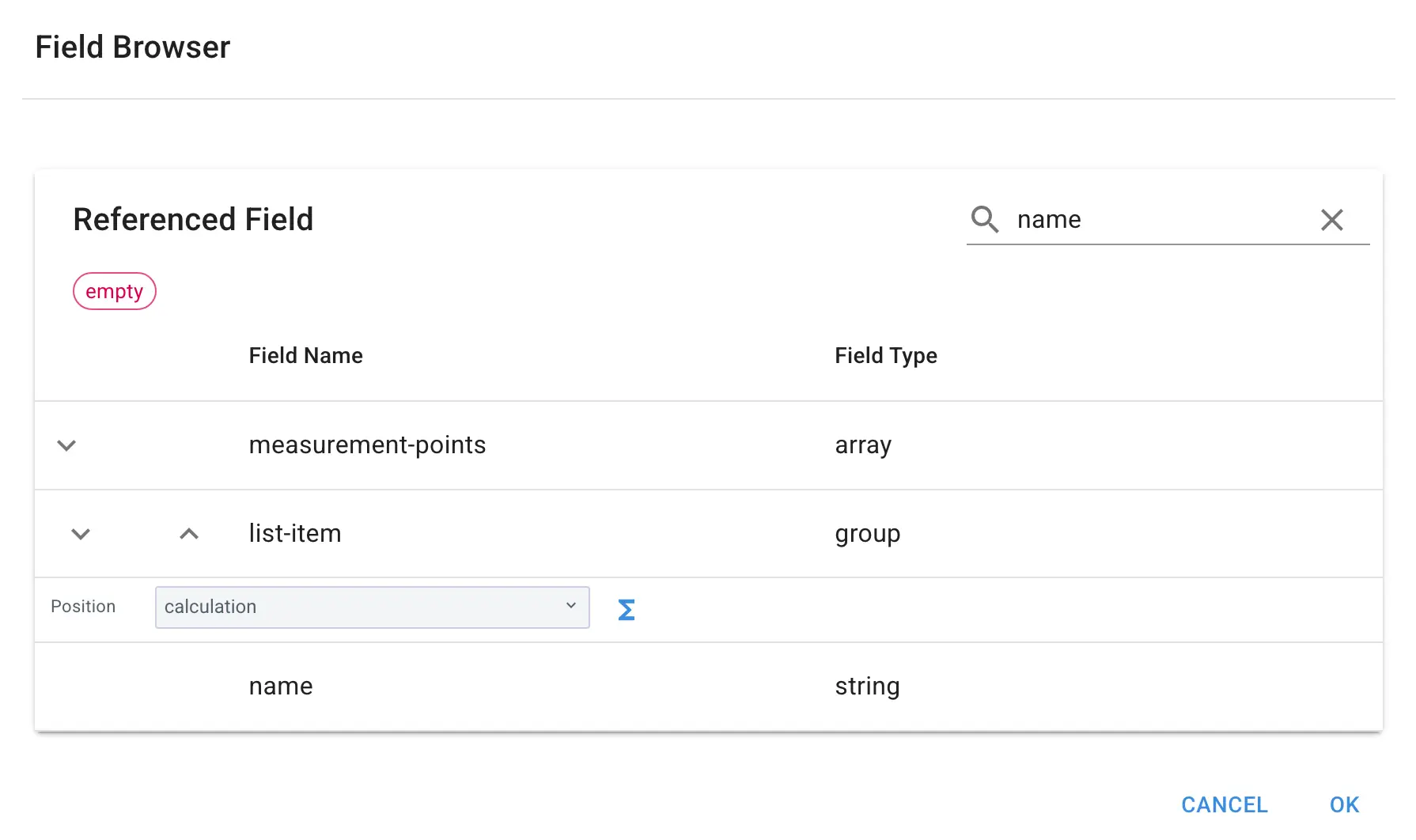Confirm selection with the OK button
Screen dimensions: 1416x840
(x=1343, y=804)
